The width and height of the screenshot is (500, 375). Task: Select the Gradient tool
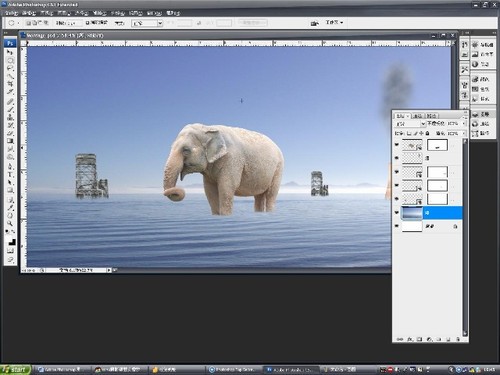[10, 142]
